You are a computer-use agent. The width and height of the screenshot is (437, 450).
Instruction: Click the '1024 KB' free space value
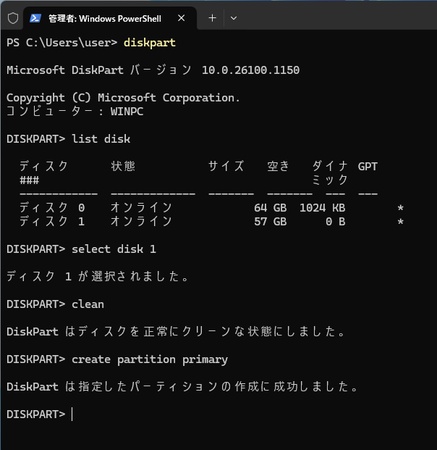322,208
